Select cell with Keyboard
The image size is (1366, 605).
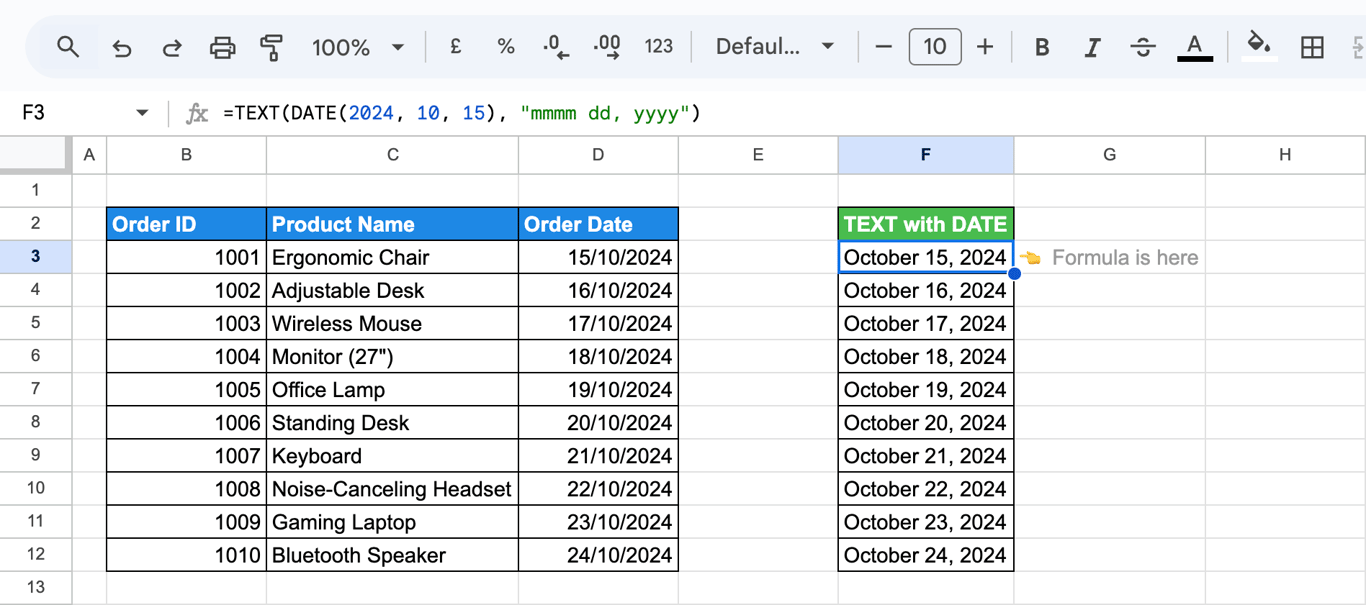coord(392,455)
